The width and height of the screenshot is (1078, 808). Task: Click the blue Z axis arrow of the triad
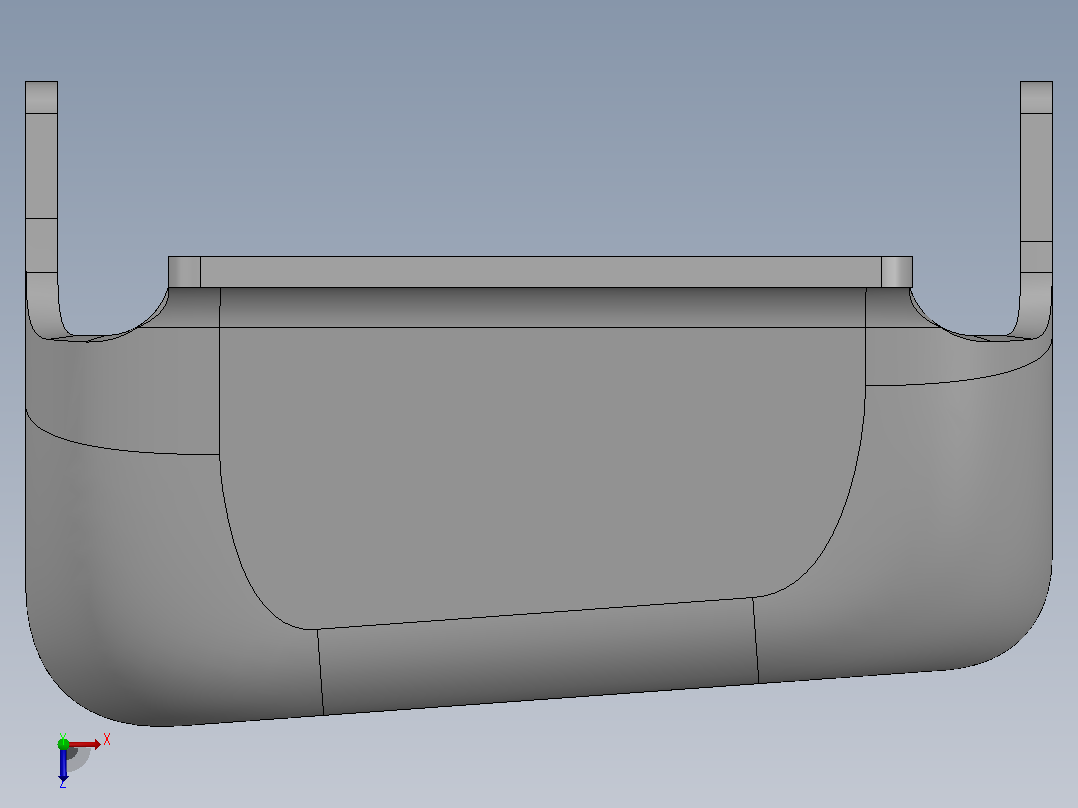coord(63,764)
